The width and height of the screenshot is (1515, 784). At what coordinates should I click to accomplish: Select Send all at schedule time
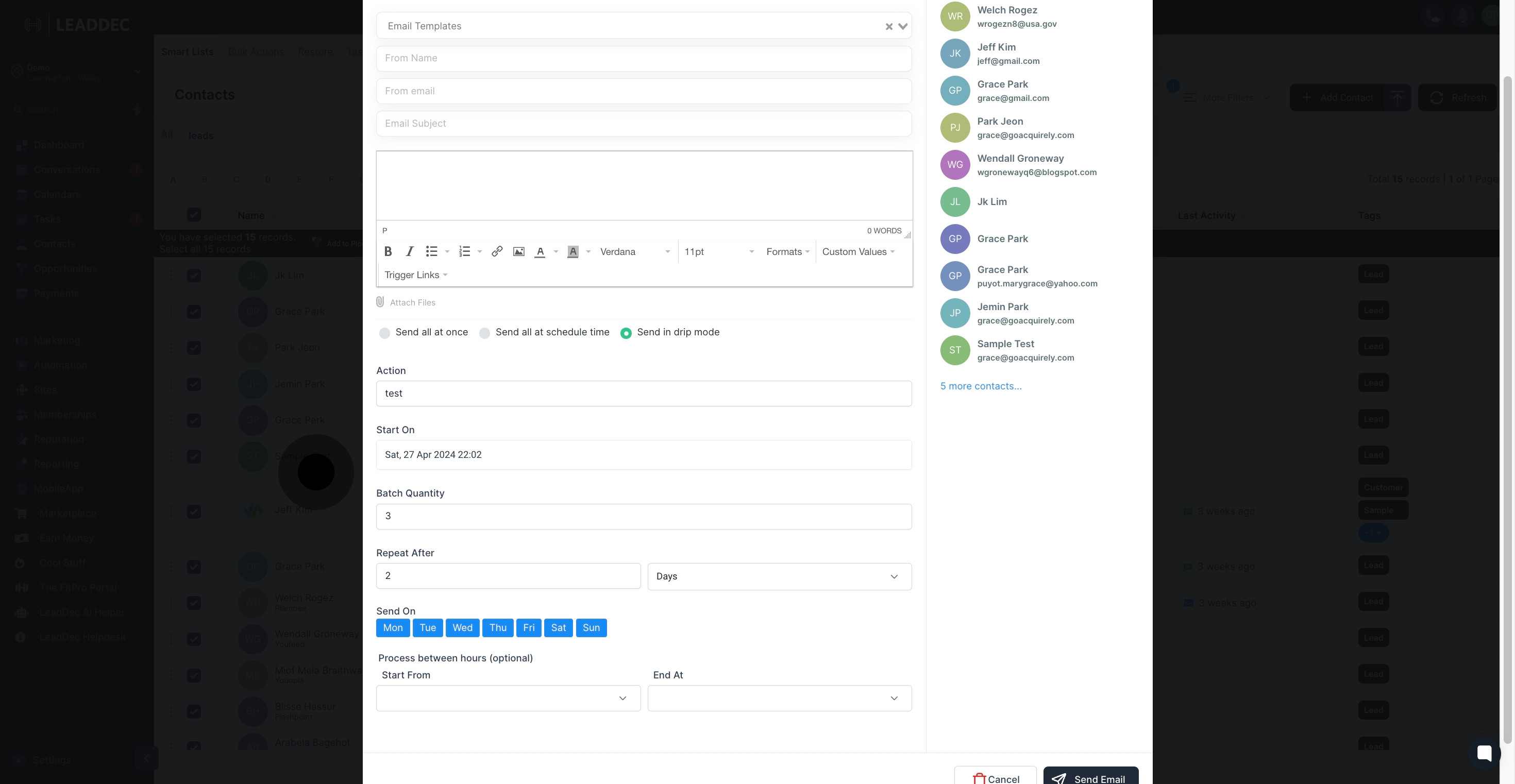tap(484, 333)
